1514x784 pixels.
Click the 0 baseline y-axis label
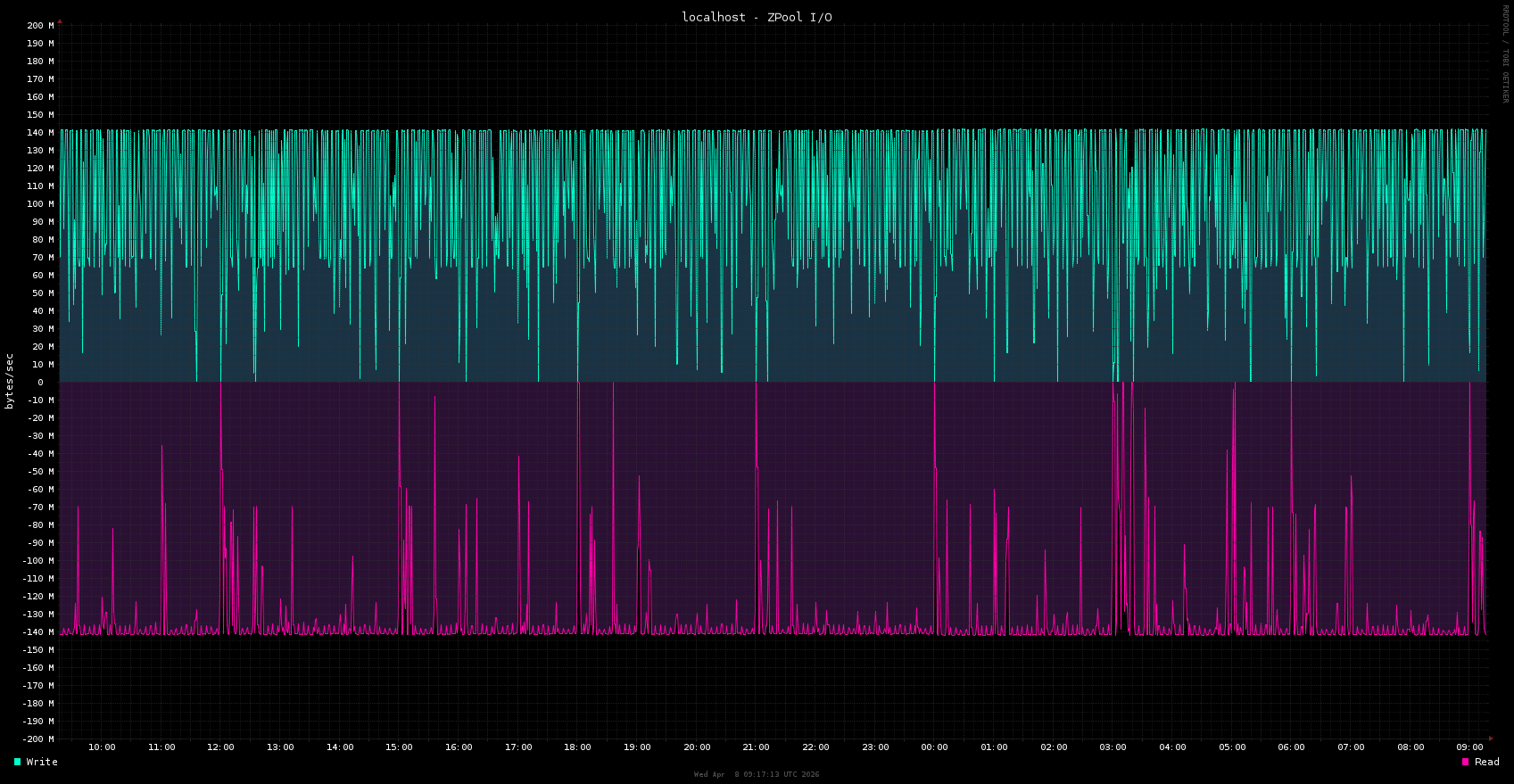pos(40,383)
